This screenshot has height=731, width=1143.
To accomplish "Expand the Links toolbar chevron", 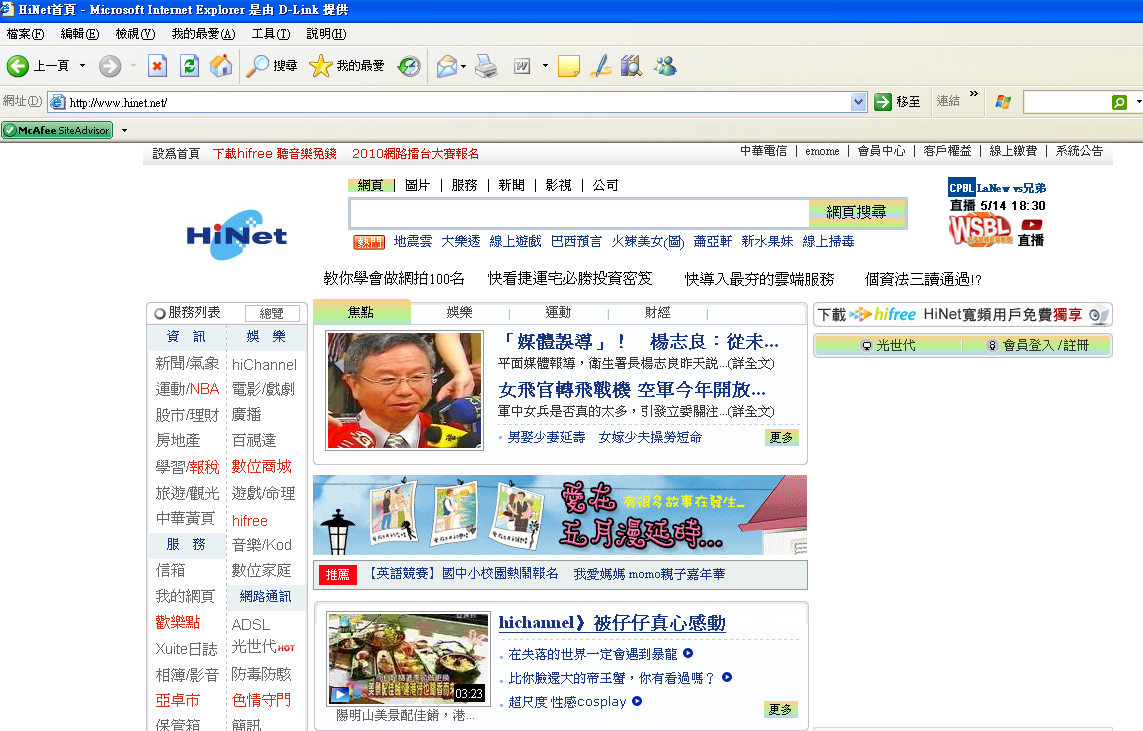I will [x=974, y=94].
